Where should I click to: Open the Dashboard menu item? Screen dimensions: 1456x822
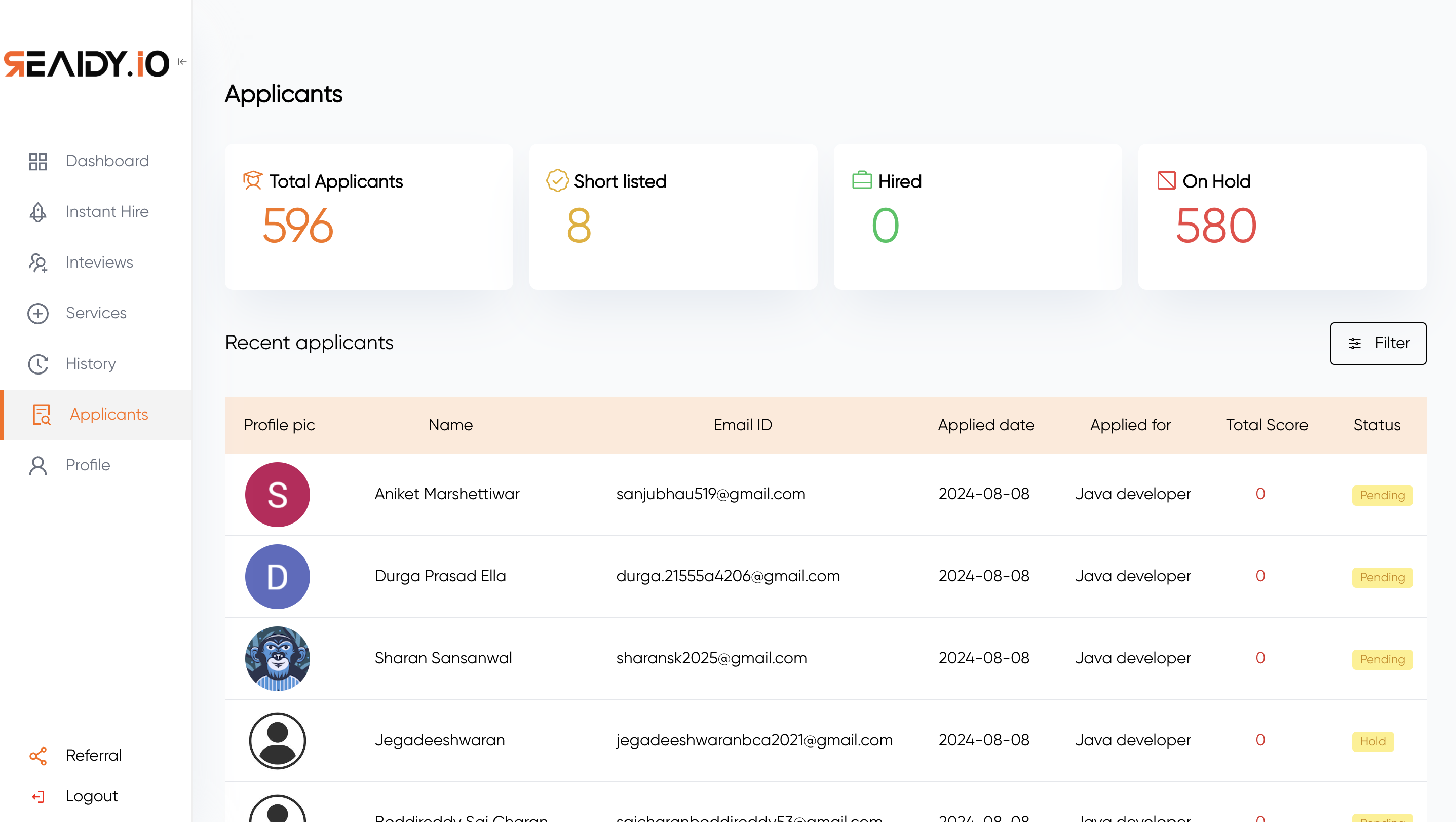pyautogui.click(x=96, y=161)
